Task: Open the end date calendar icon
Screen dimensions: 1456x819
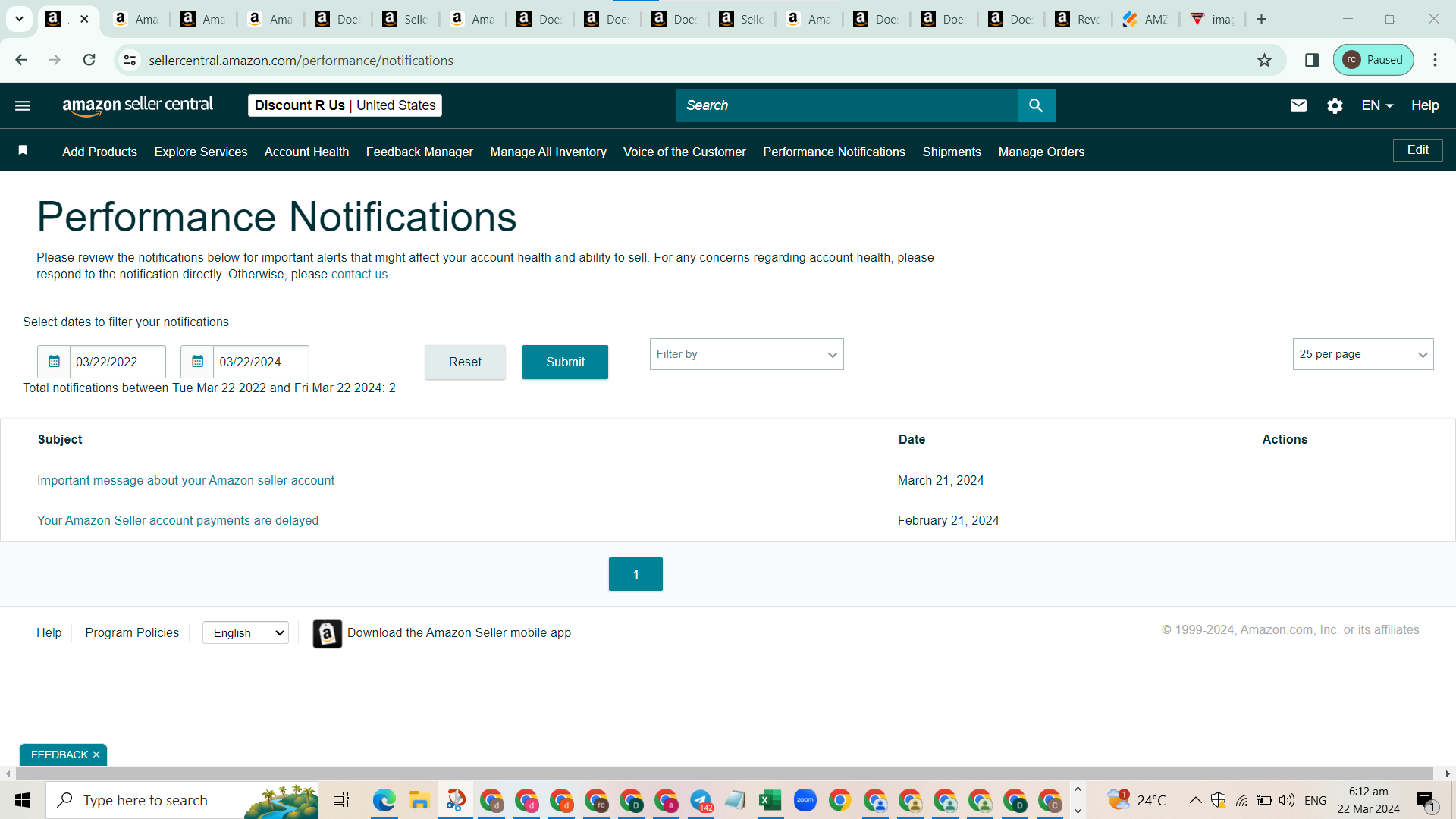Action: 197,362
